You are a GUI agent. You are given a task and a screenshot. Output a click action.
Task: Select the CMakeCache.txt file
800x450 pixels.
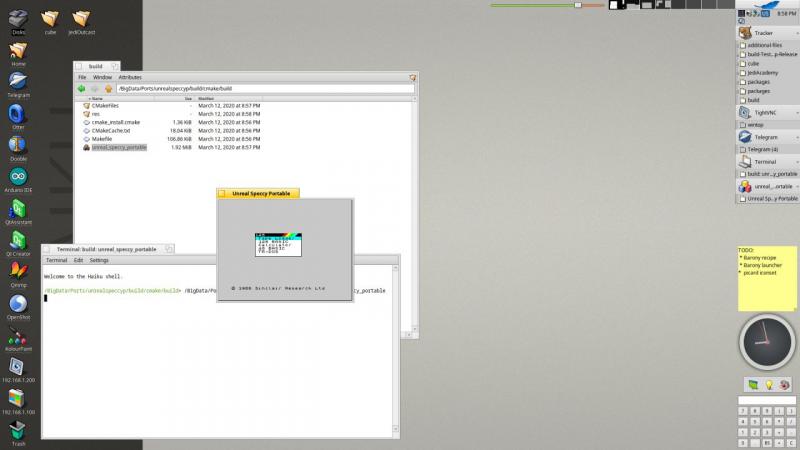[x=111, y=130]
